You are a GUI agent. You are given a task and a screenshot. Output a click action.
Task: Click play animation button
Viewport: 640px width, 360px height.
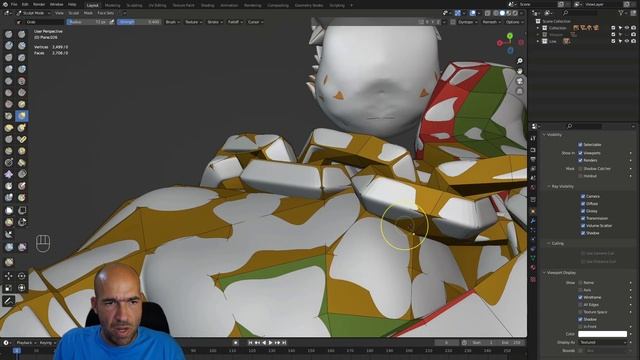point(271,343)
